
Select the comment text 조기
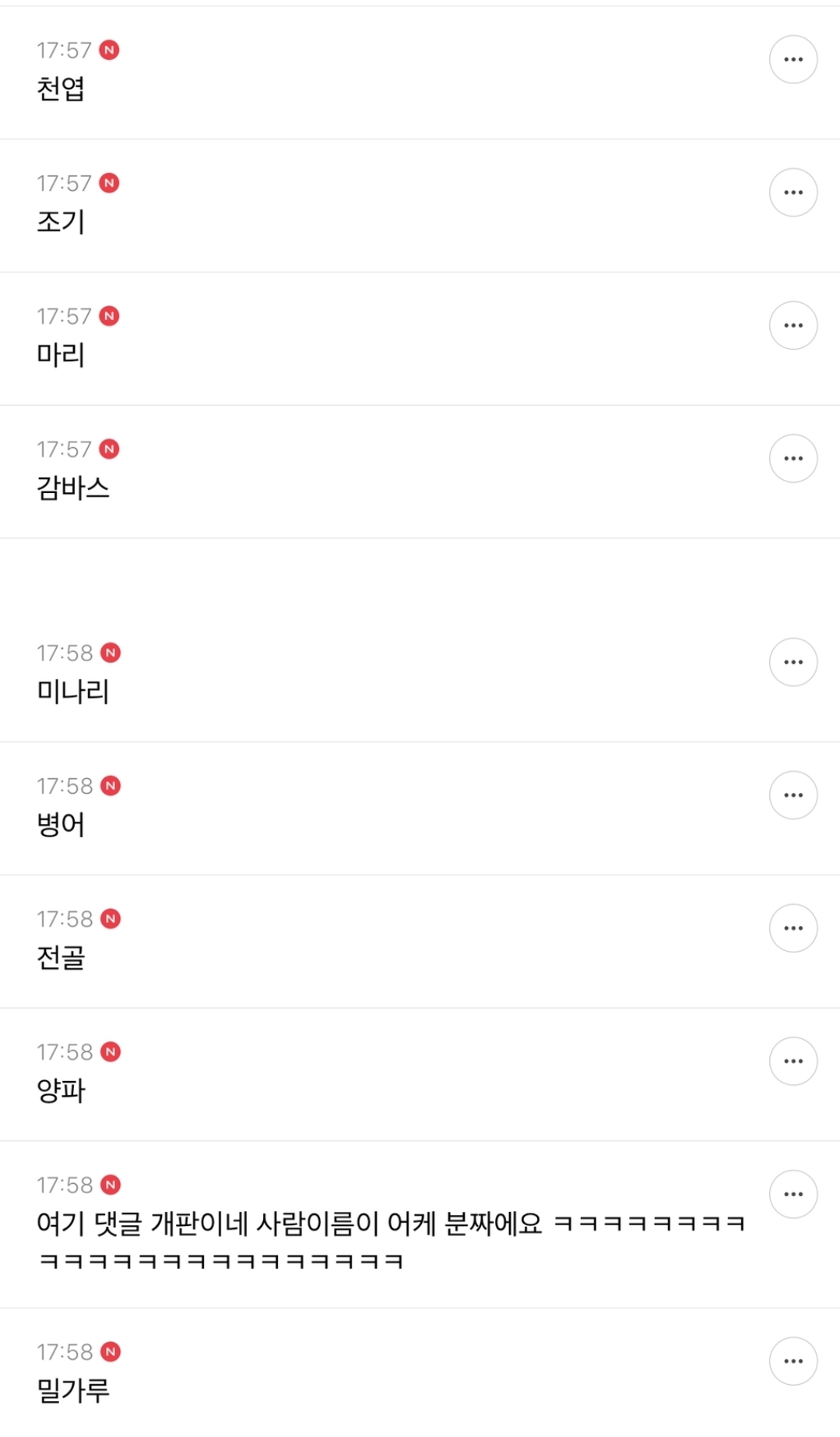[61, 222]
